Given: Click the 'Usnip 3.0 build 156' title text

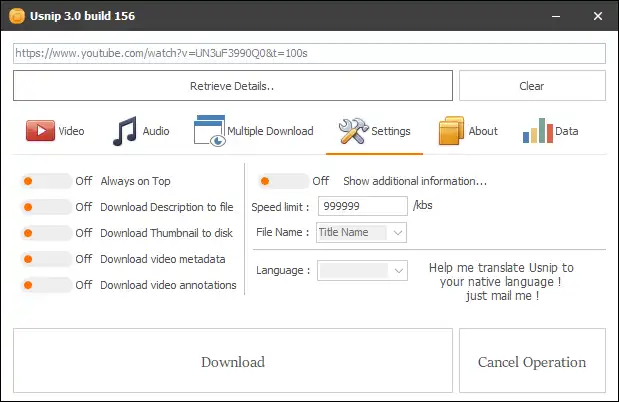Looking at the screenshot, I should click(83, 16).
